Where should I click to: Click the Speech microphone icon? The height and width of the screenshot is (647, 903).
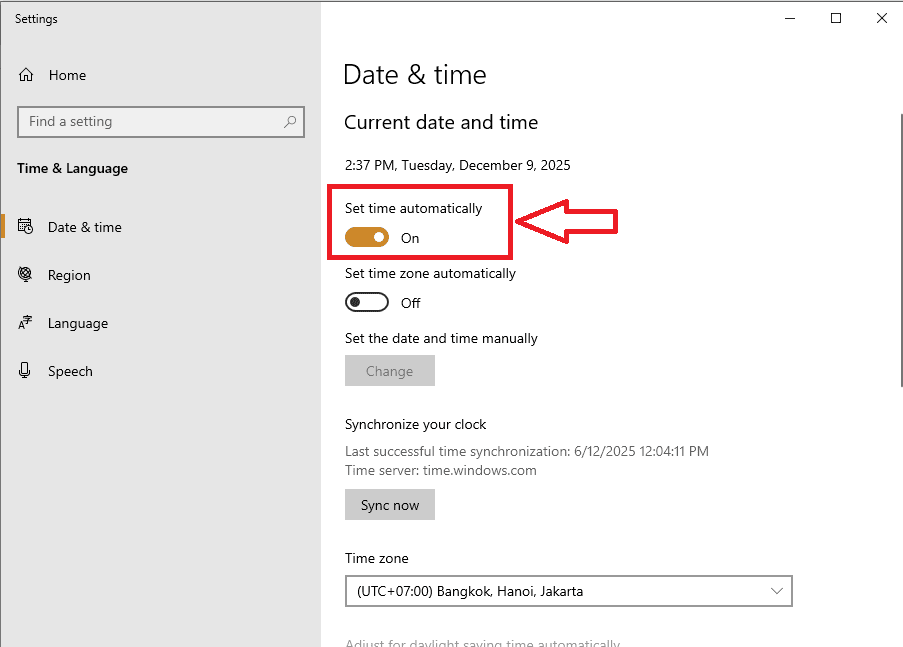[x=26, y=371]
